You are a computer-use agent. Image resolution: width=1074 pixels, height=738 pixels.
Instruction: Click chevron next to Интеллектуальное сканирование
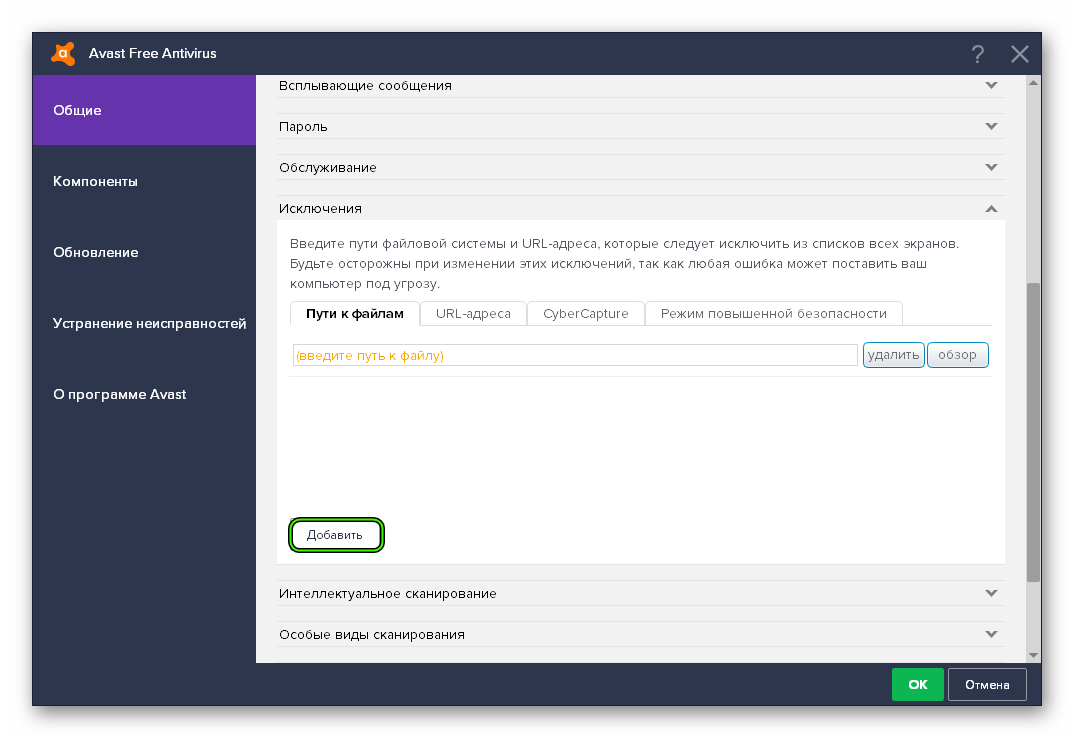991,593
